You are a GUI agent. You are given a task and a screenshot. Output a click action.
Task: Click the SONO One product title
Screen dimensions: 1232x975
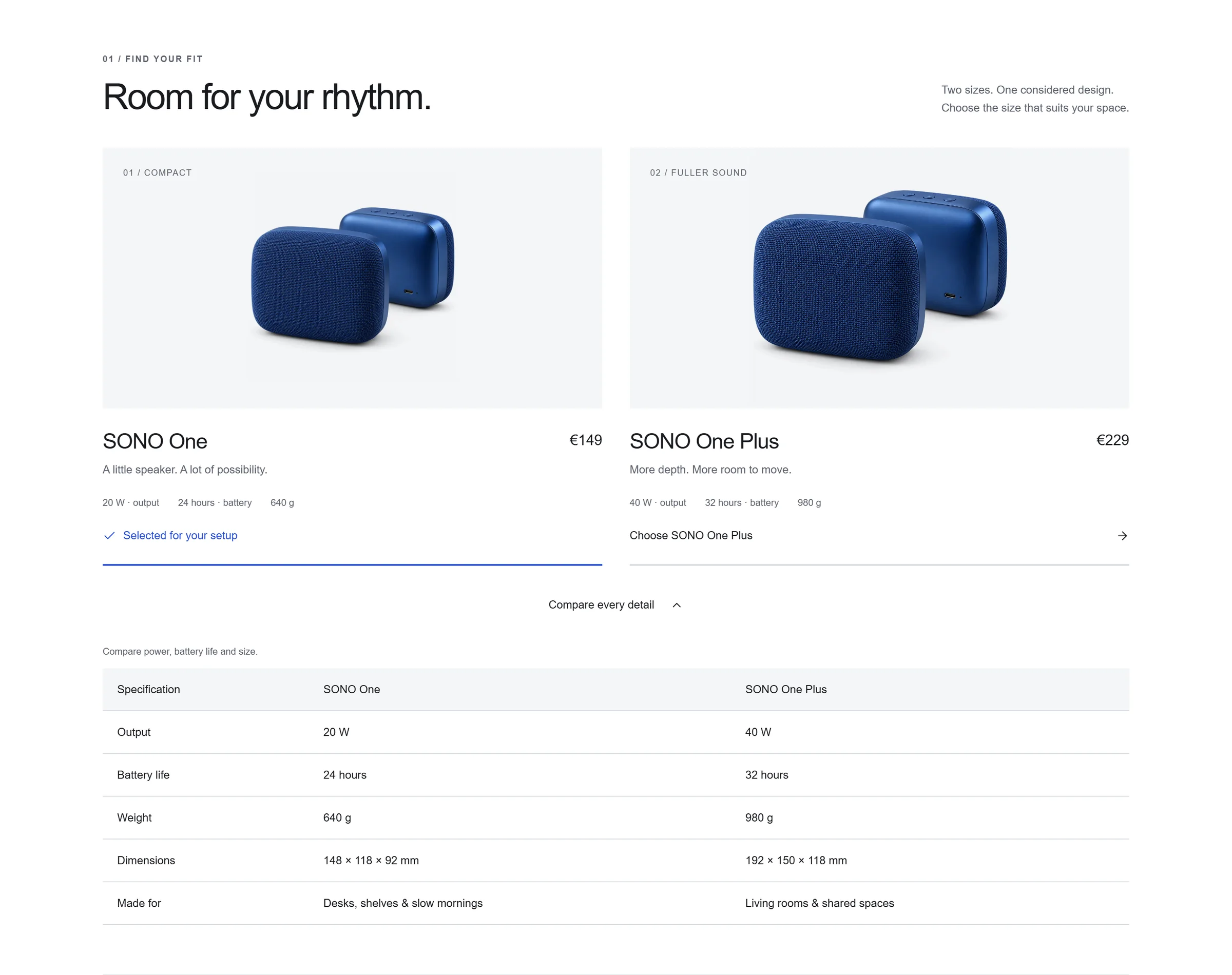[x=155, y=441]
